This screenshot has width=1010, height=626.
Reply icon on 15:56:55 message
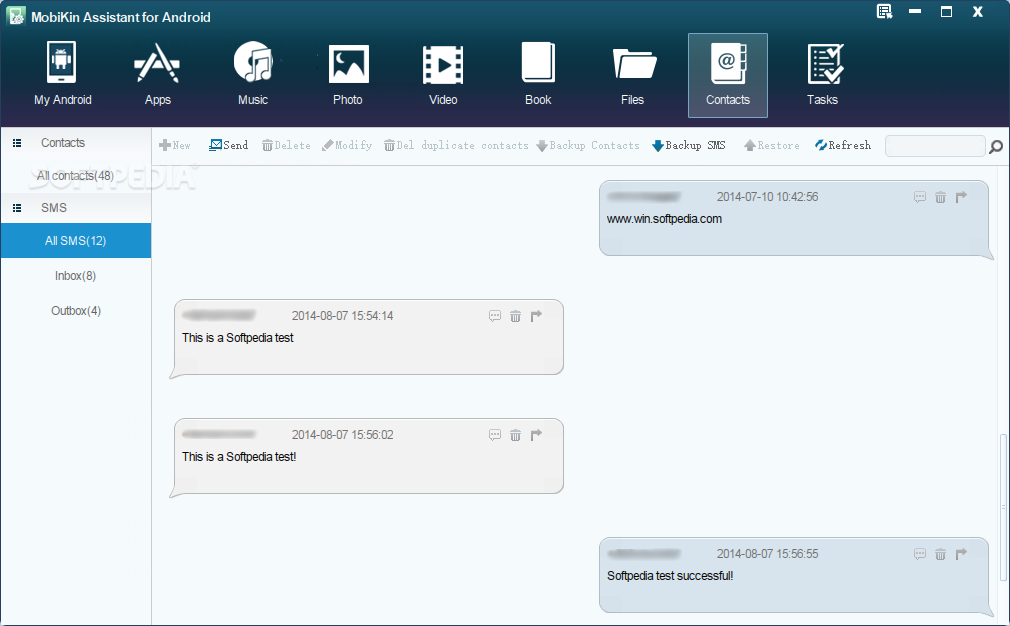click(x=920, y=554)
